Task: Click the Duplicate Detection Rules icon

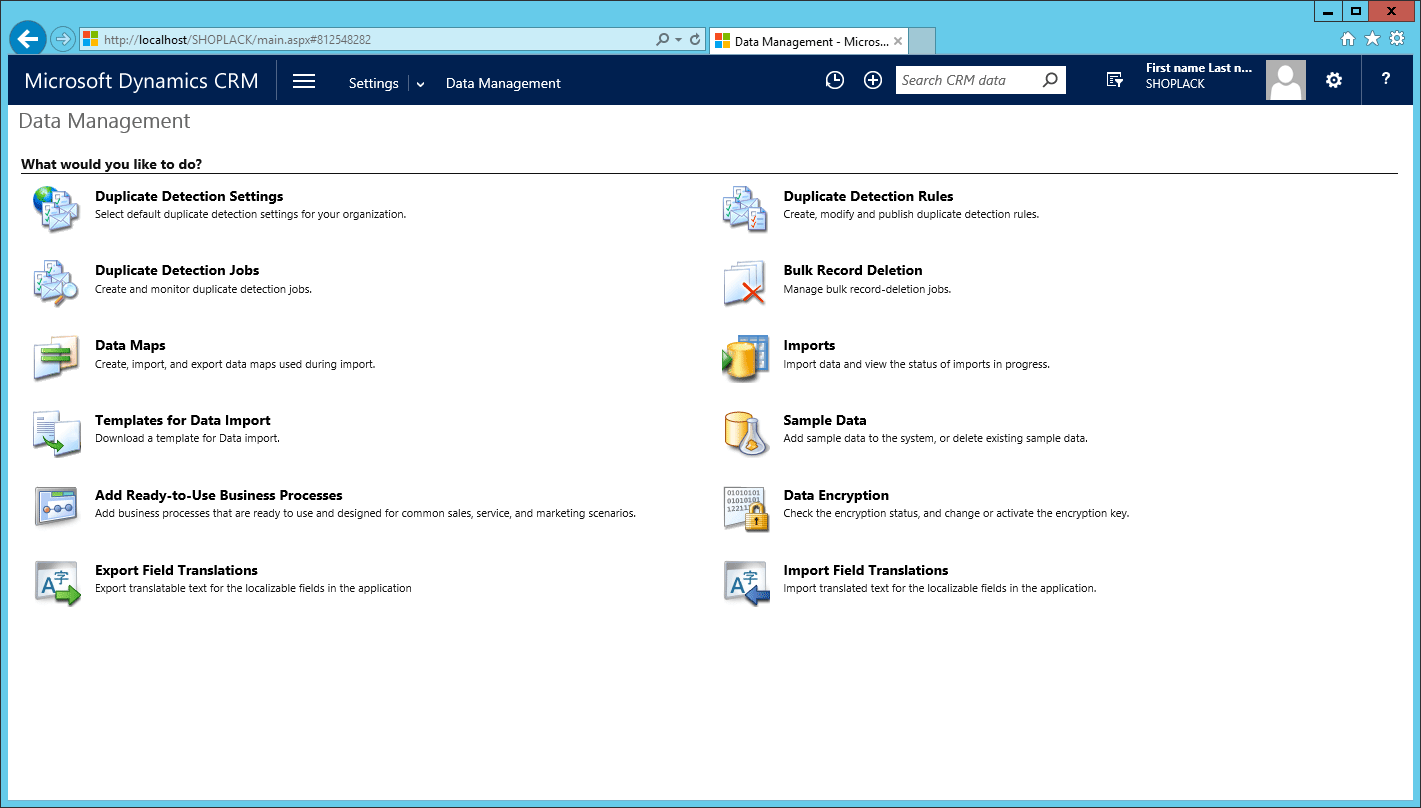Action: point(745,208)
